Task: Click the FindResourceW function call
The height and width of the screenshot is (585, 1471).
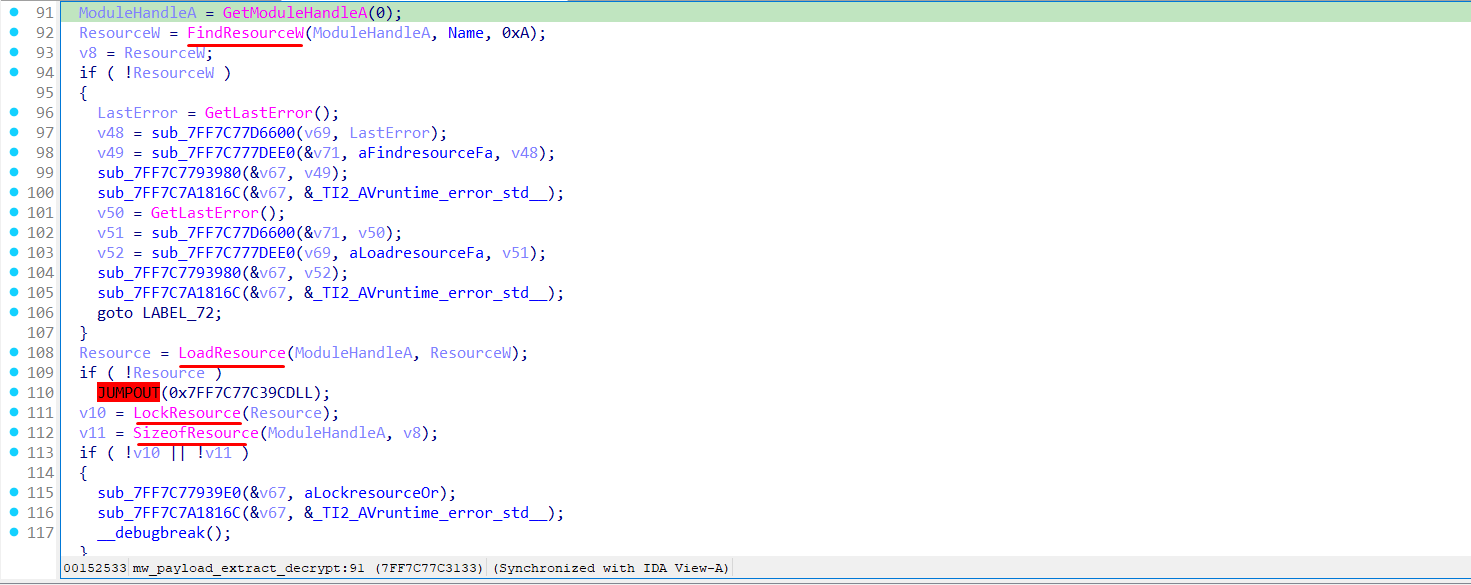Action: point(245,33)
